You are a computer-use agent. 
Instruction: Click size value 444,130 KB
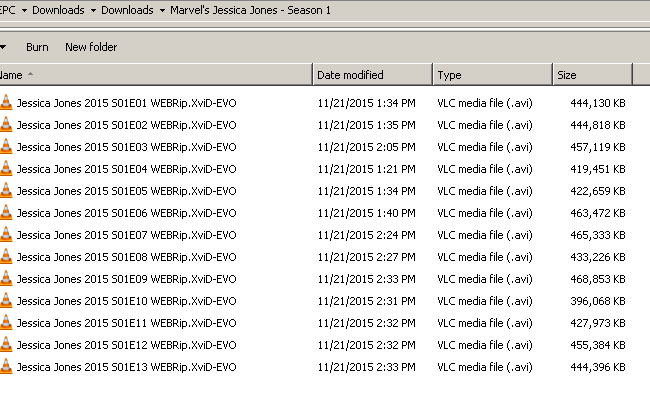tap(598, 103)
